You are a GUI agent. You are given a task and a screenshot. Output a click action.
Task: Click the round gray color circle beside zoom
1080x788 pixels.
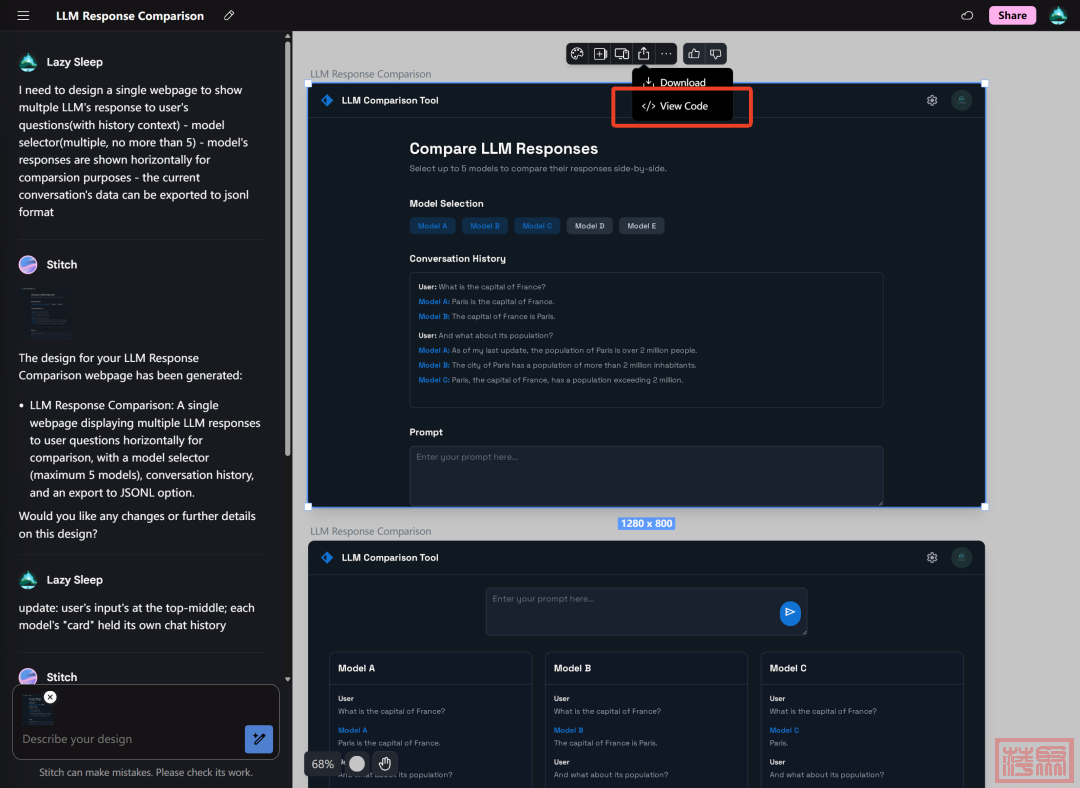[x=357, y=763]
